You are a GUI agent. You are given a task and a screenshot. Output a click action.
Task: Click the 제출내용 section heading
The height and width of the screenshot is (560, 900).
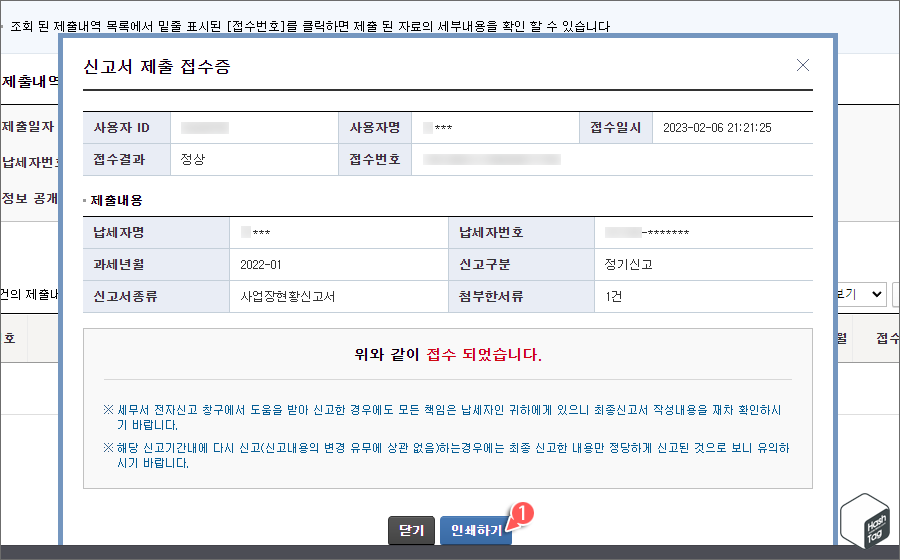(x=116, y=200)
